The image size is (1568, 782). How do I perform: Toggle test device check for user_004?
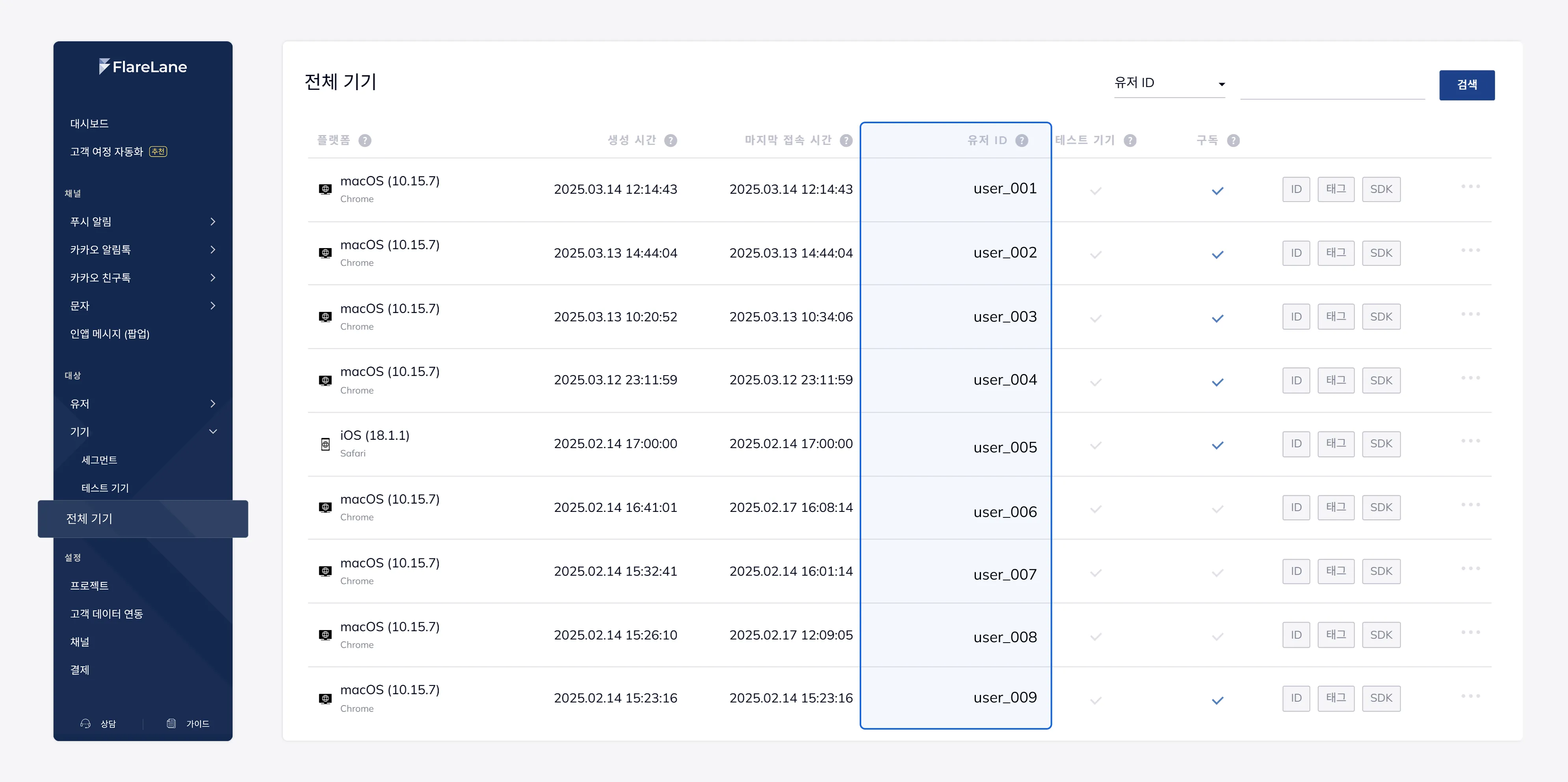pyautogui.click(x=1096, y=383)
